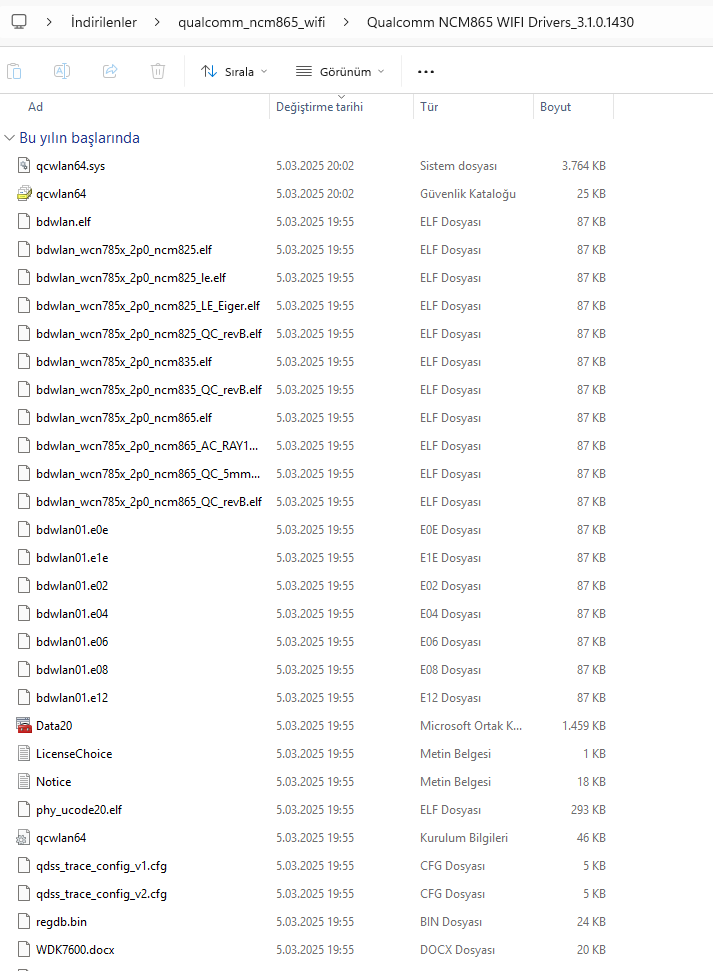The image size is (713, 971).
Task: Select bdwlan_wcn785x_2p0_ncm825_QC_revB.elf file name
Action: click(149, 333)
